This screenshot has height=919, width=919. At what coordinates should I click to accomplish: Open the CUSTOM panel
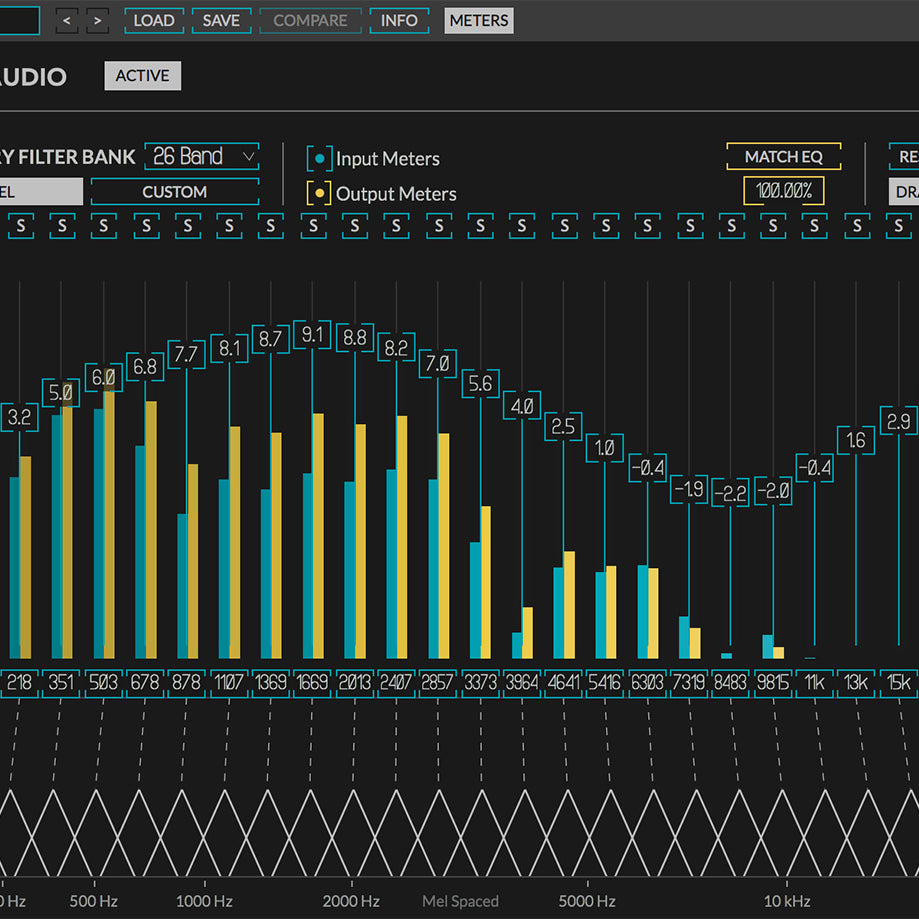pos(175,192)
